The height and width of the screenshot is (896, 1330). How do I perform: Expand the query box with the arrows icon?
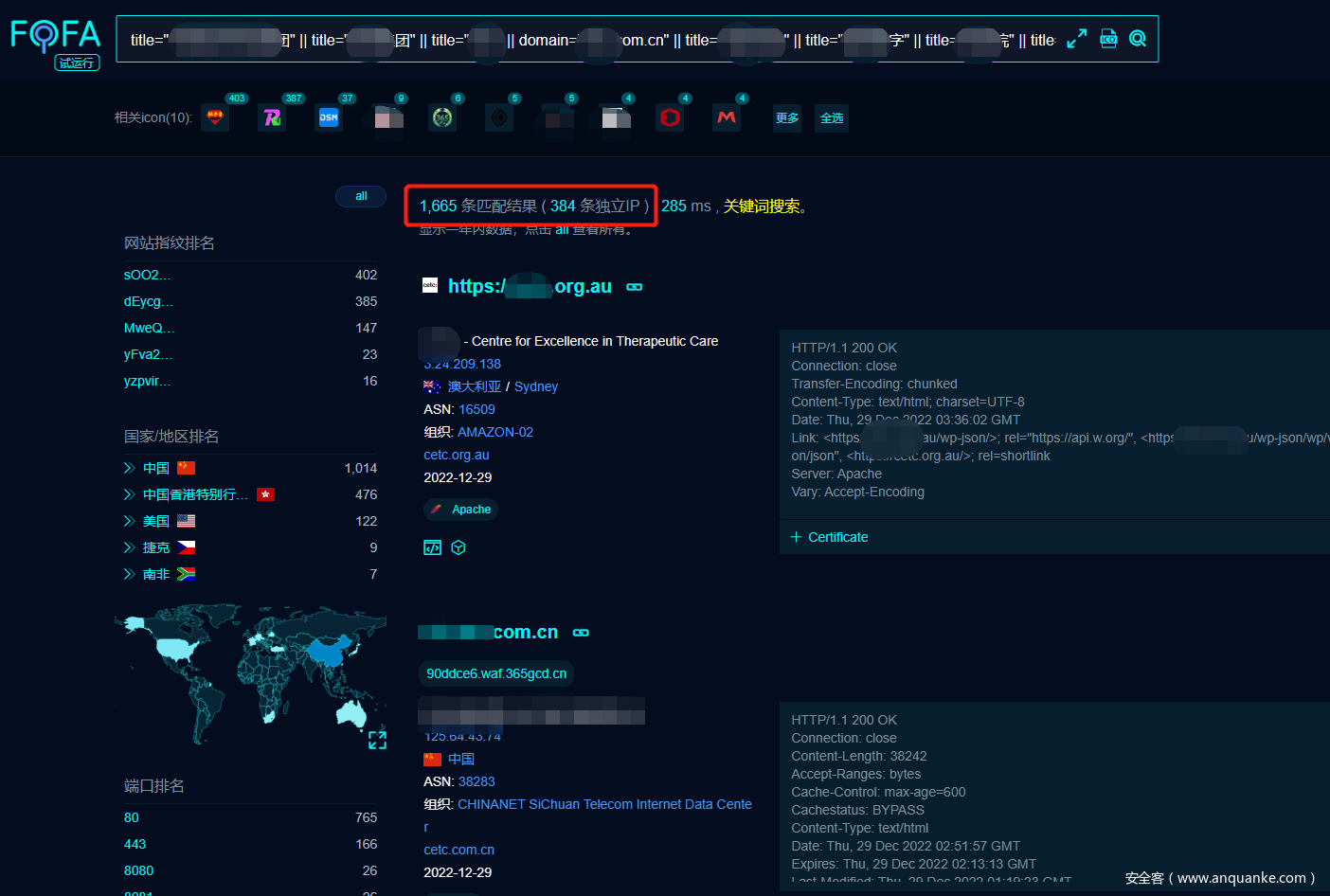[1077, 39]
